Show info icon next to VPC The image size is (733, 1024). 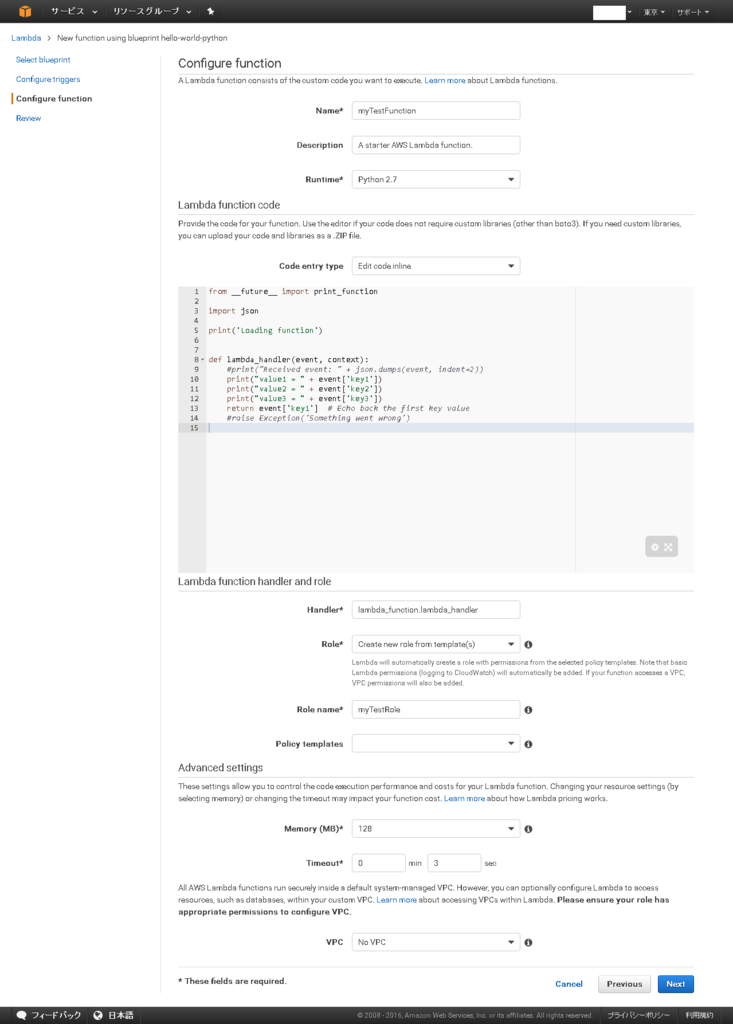pyautogui.click(x=528, y=942)
